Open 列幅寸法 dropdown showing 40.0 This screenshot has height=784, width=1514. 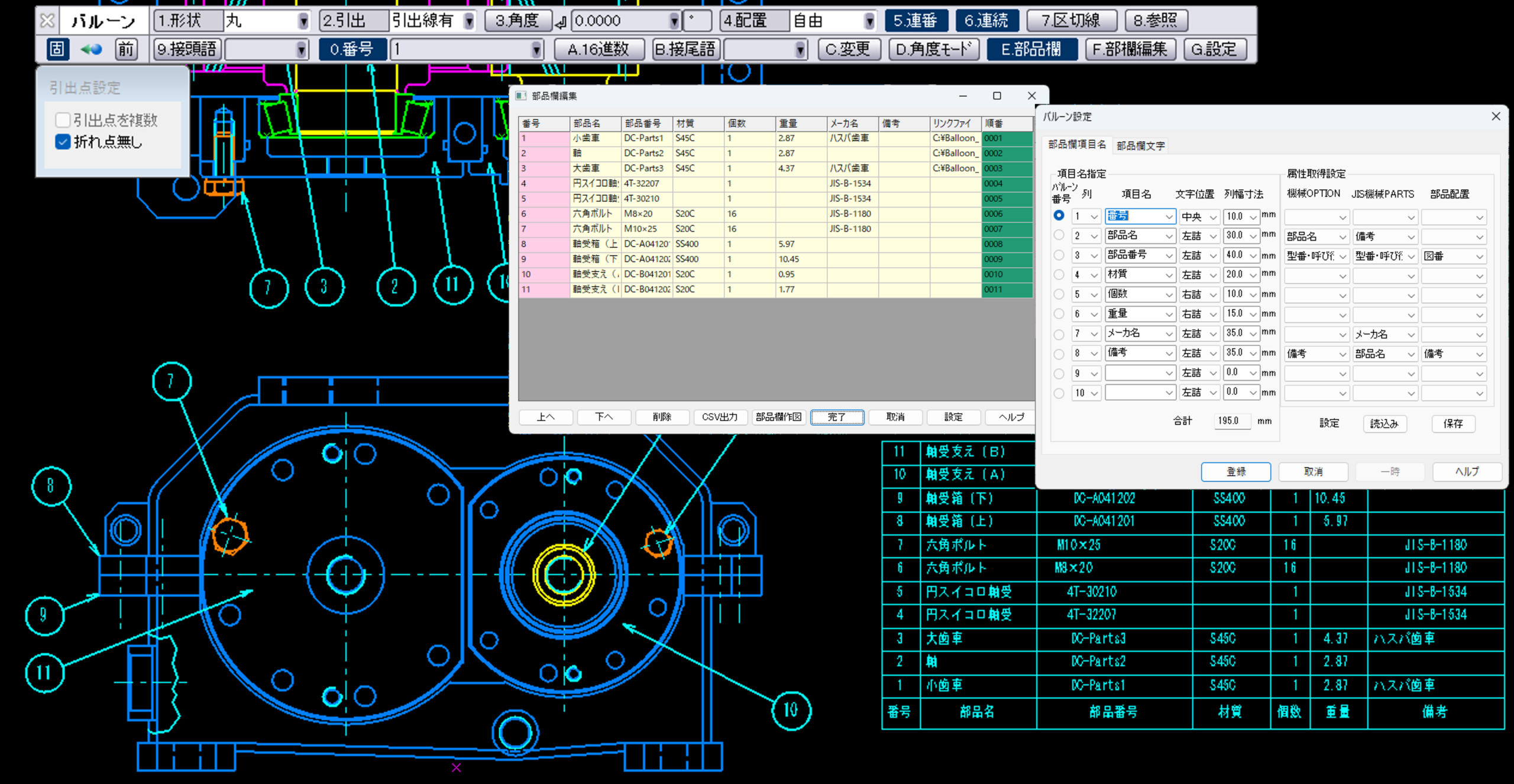coord(1241,255)
